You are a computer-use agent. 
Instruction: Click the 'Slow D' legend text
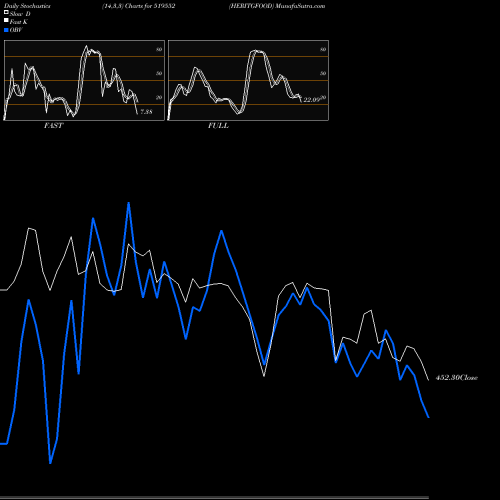click(x=20, y=14)
